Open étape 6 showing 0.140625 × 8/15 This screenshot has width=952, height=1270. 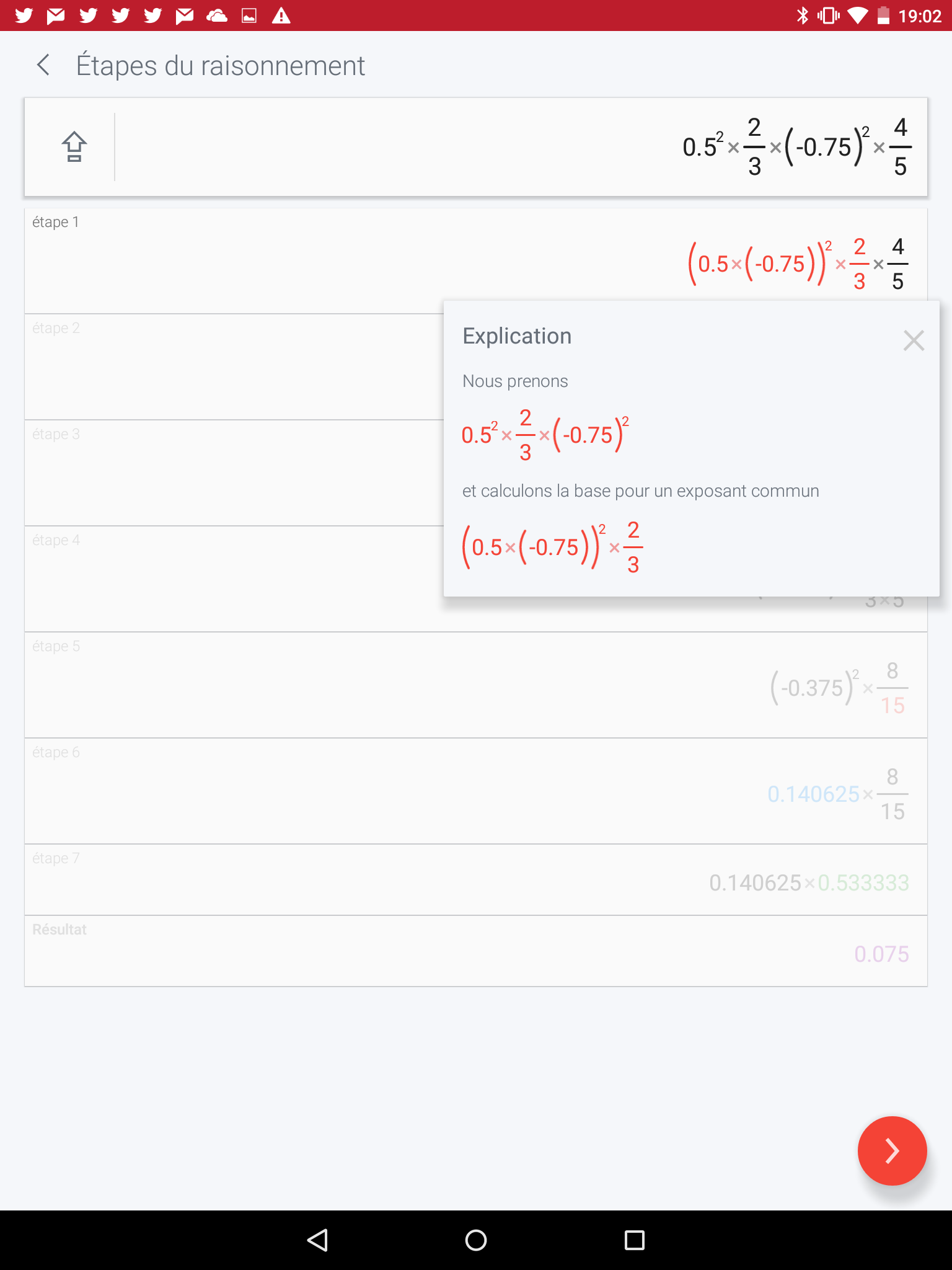click(476, 791)
